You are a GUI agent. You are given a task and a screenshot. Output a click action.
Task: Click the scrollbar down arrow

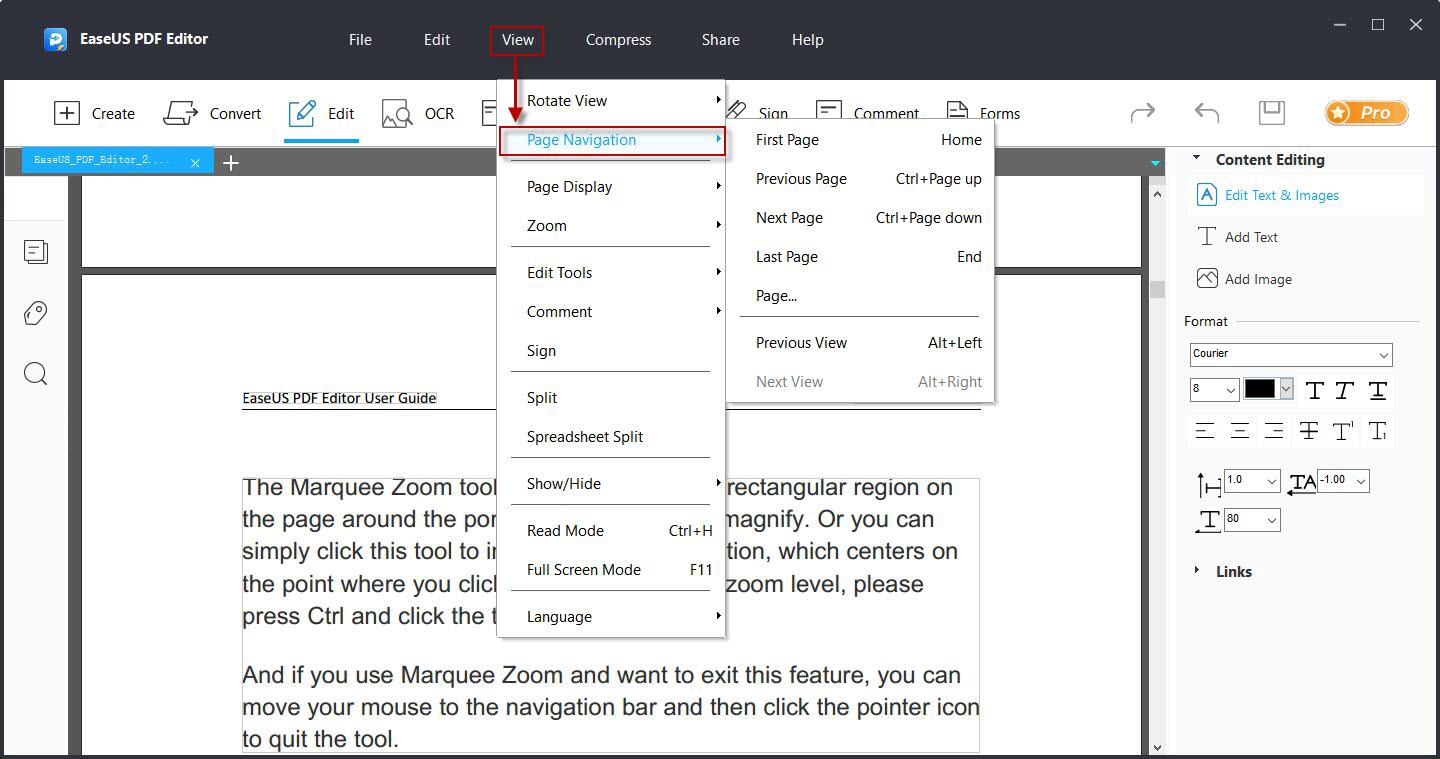[x=1157, y=746]
